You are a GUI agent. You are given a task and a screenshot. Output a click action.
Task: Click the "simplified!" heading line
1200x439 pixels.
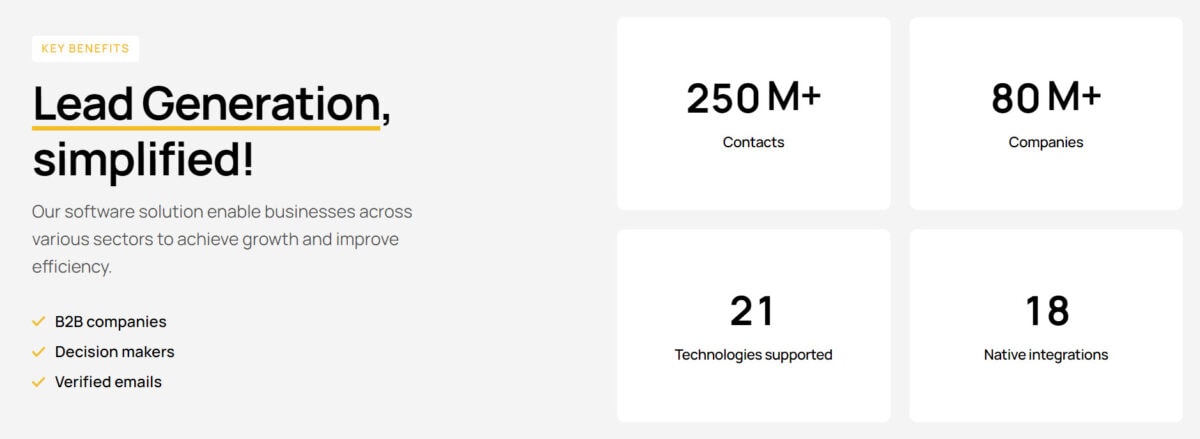(142, 160)
